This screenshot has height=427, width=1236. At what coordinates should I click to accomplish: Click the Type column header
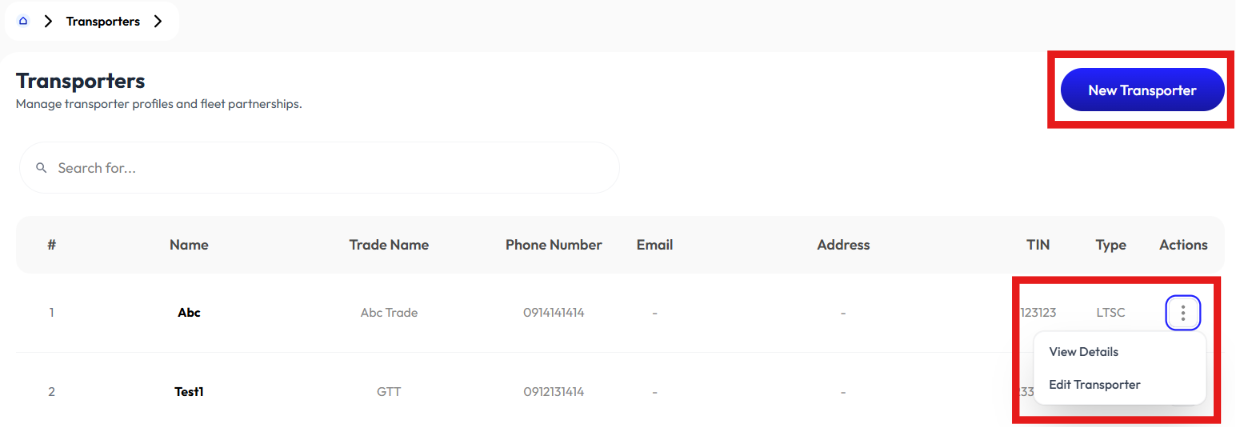point(1111,245)
